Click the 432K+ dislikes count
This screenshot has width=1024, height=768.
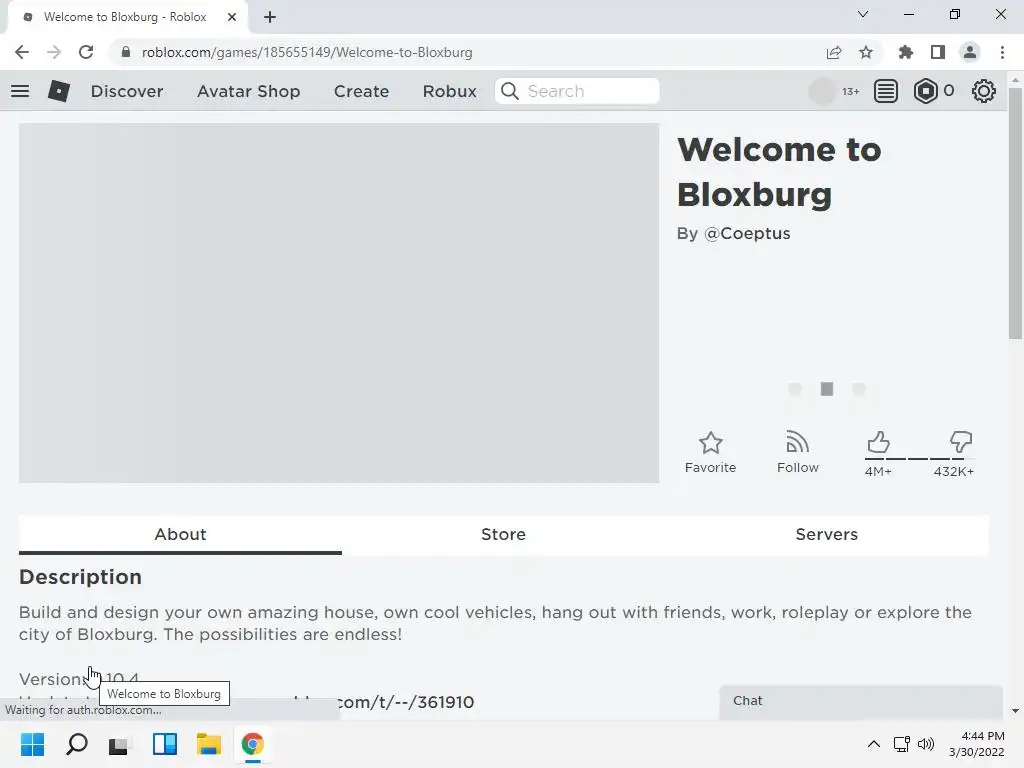pyautogui.click(x=954, y=472)
